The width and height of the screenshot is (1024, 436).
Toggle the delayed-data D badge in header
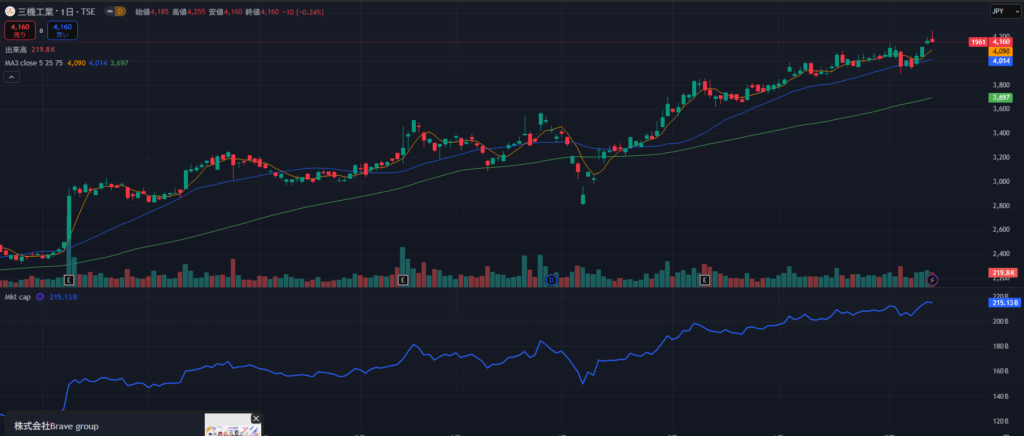click(120, 11)
